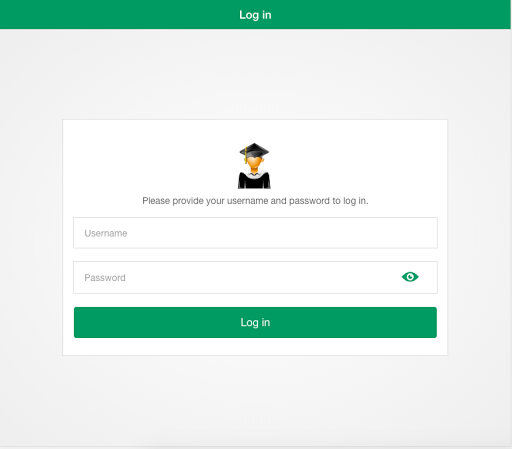Place the cursor in the Username box
The height and width of the screenshot is (449, 512).
point(255,233)
